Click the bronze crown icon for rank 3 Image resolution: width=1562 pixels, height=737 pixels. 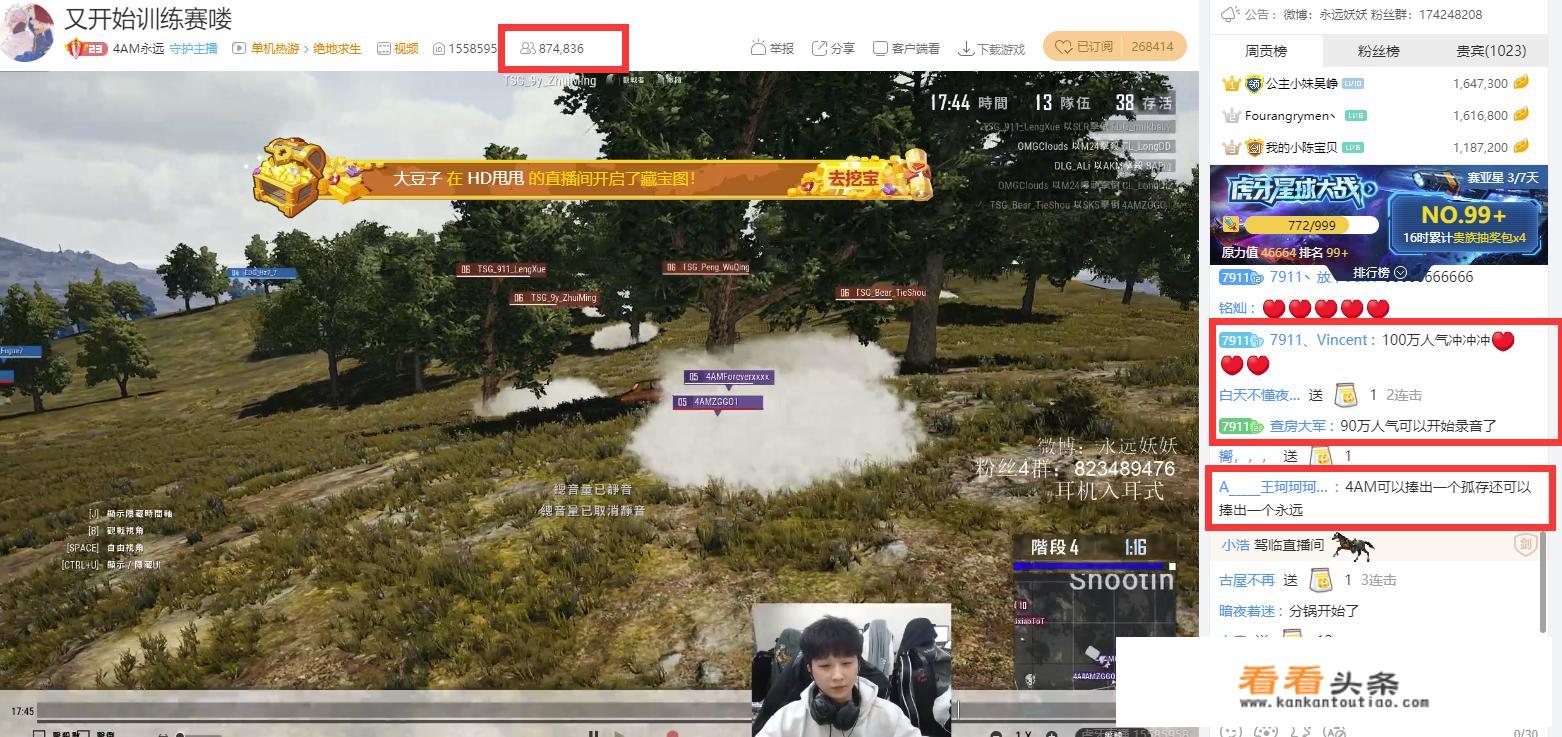(x=1231, y=147)
